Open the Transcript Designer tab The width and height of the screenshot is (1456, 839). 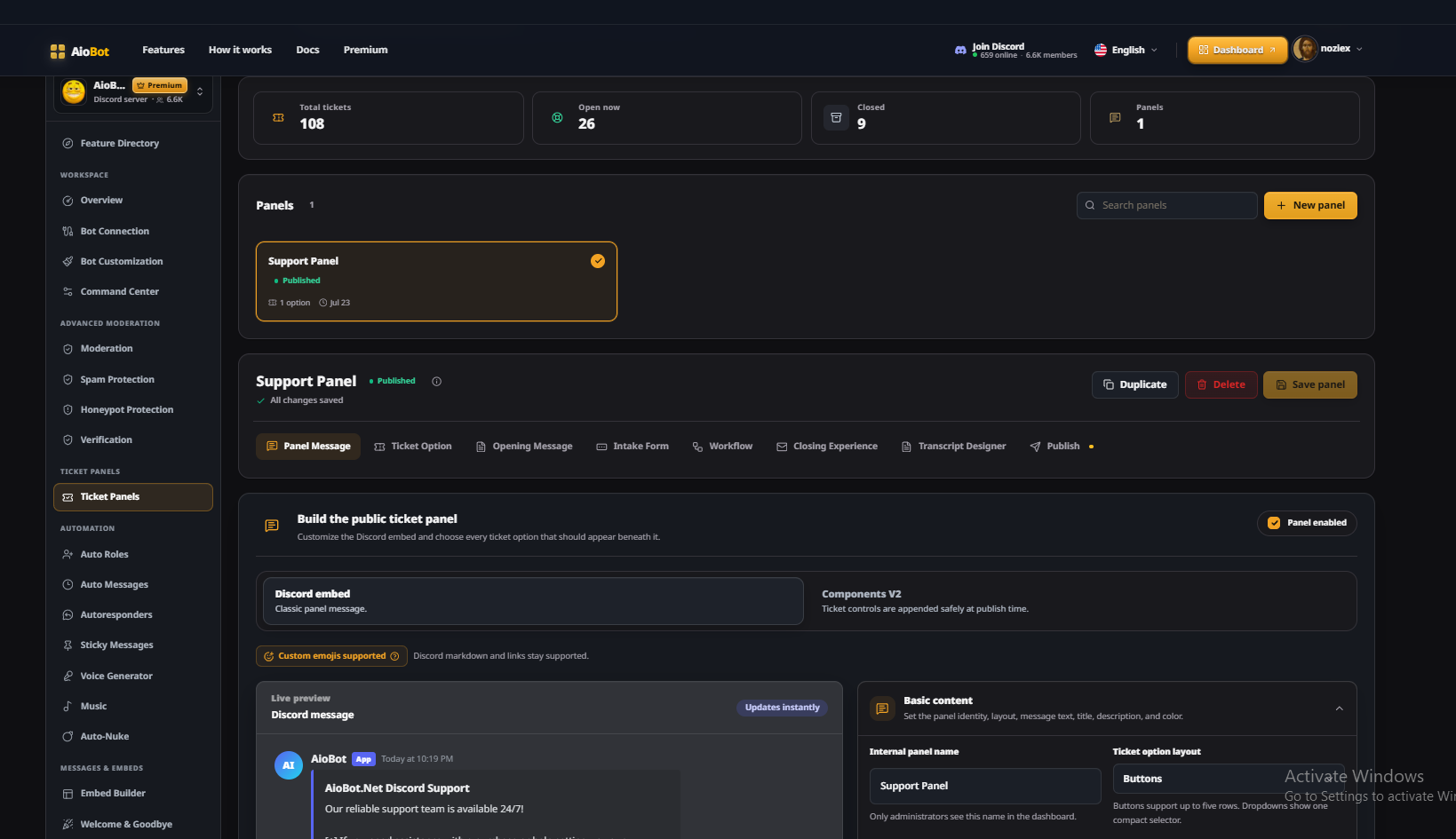[x=953, y=447]
